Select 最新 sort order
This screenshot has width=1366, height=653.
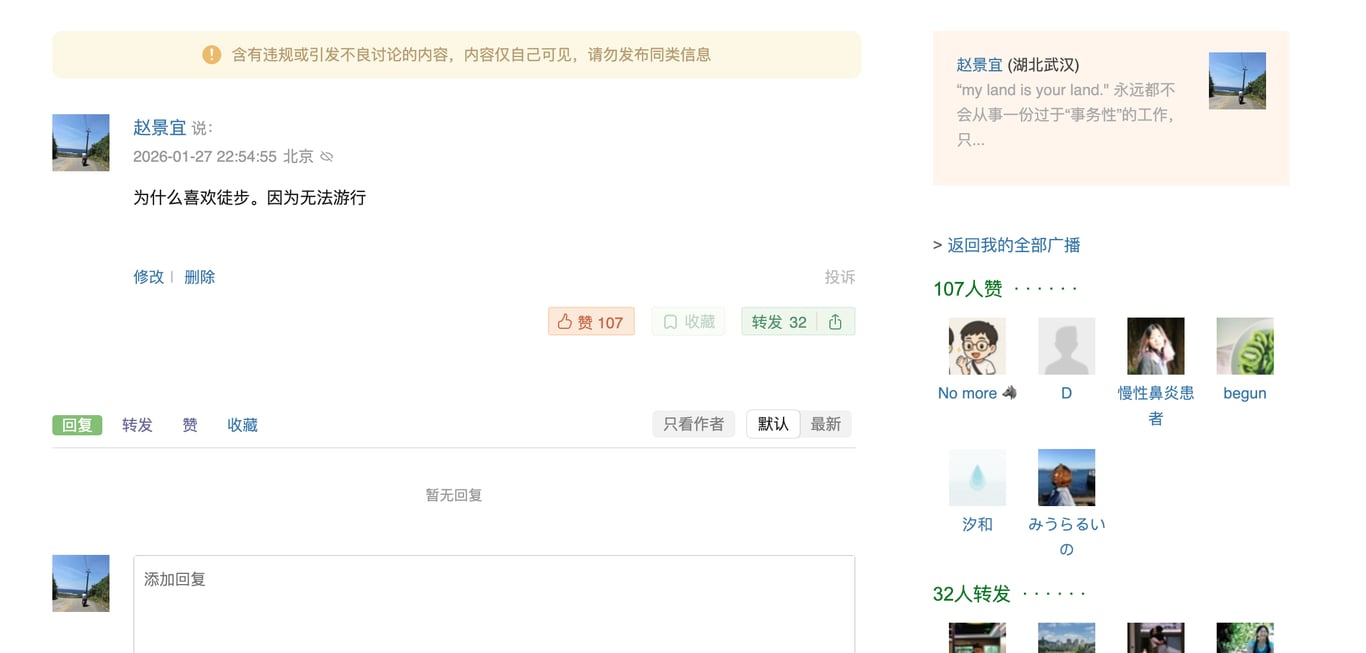pyautogui.click(x=825, y=424)
